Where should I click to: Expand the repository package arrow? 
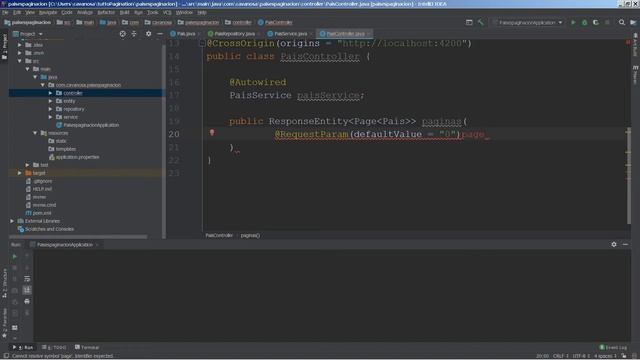(51, 109)
